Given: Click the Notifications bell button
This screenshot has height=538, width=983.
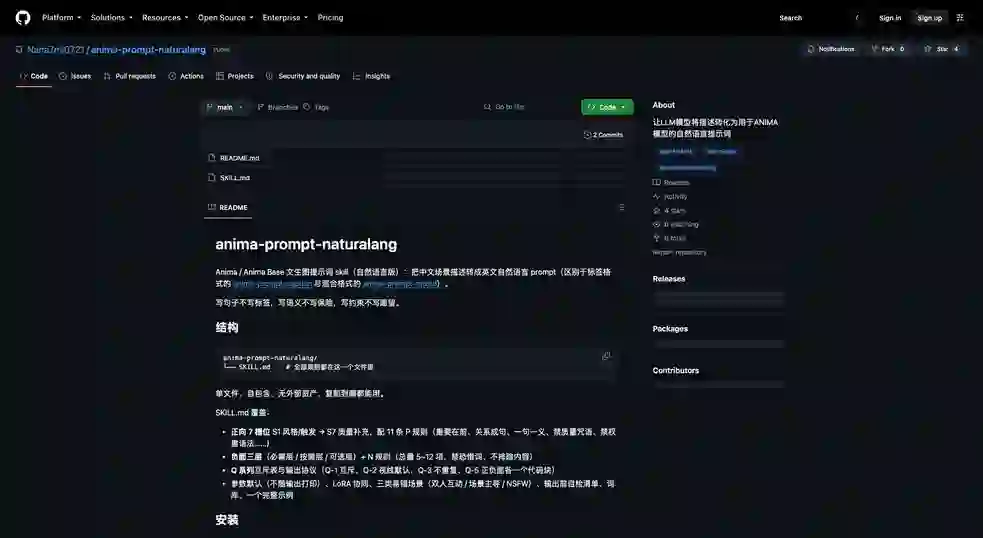Looking at the screenshot, I should click(x=831, y=49).
